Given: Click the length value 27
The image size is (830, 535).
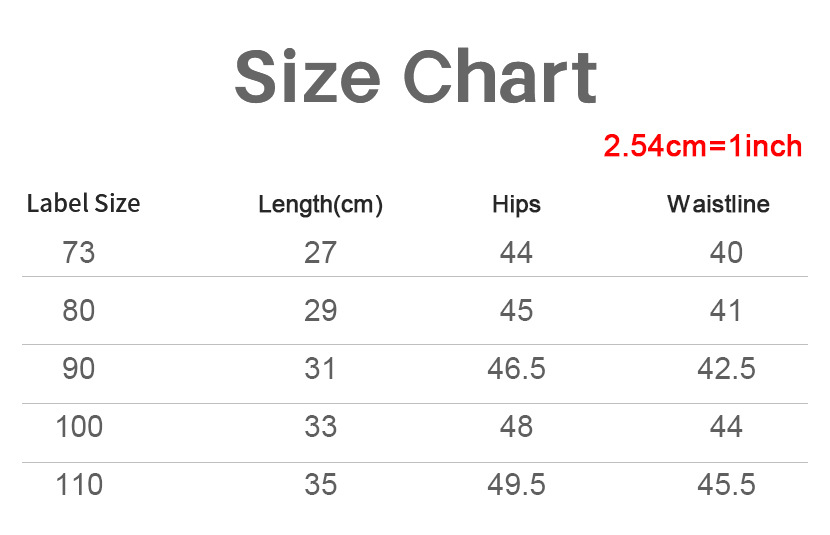Looking at the screenshot, I should tap(320, 252).
